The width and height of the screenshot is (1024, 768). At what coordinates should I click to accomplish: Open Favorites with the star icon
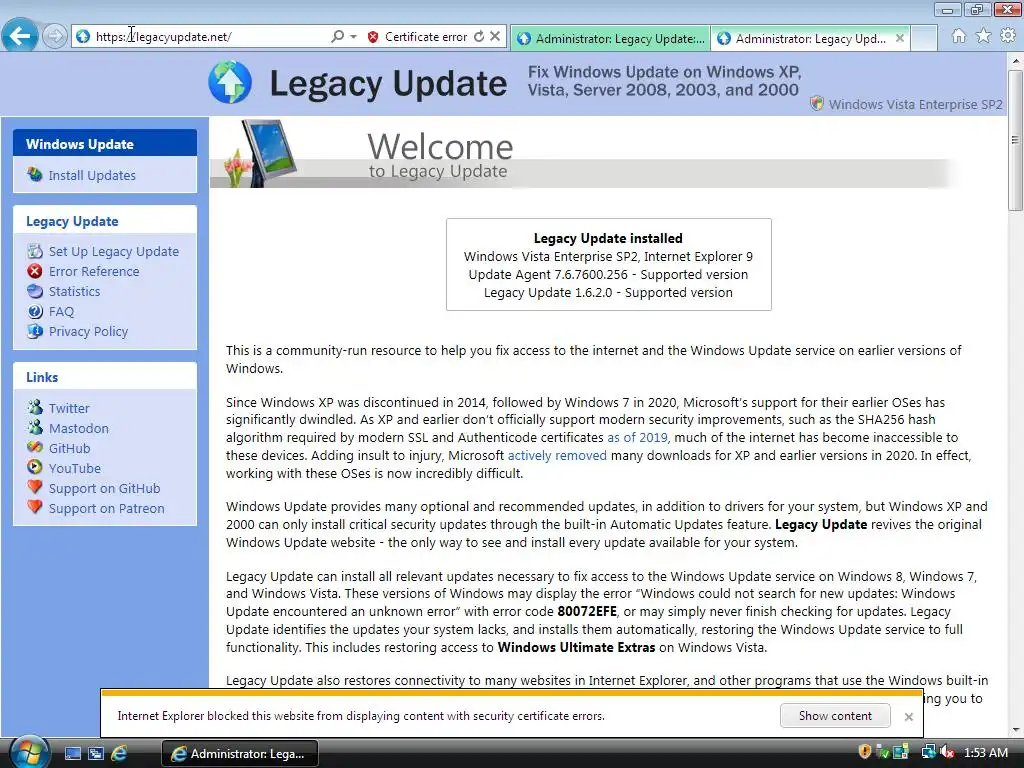[x=984, y=36]
